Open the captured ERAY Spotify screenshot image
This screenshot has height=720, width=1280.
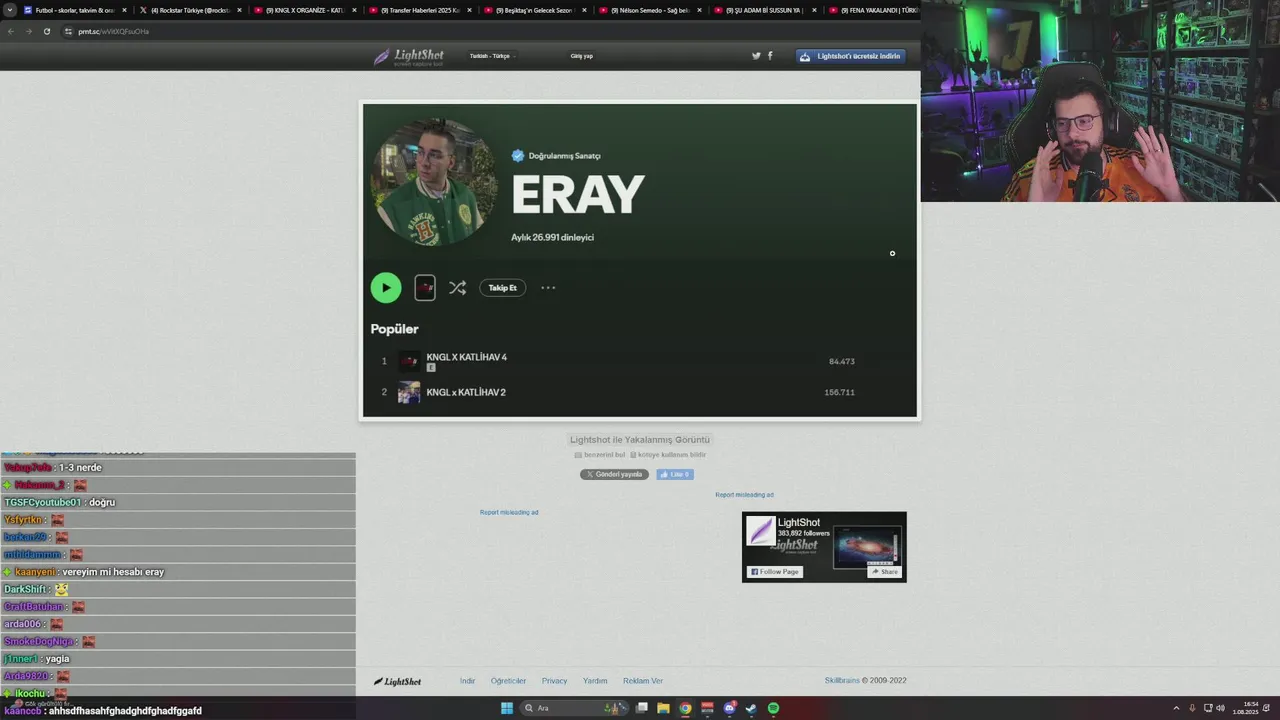640,260
